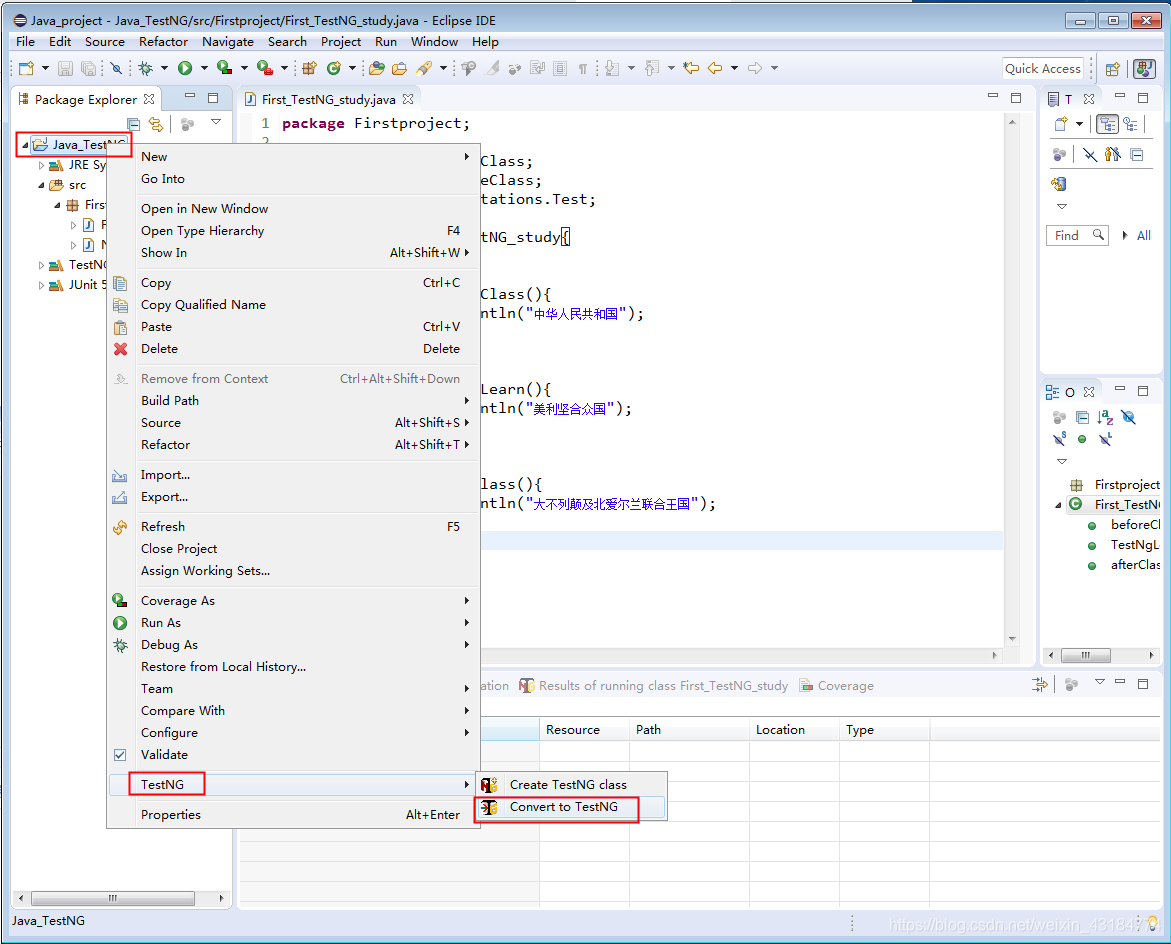Select TestNG context menu entry
The height and width of the screenshot is (944, 1171).
click(293, 785)
